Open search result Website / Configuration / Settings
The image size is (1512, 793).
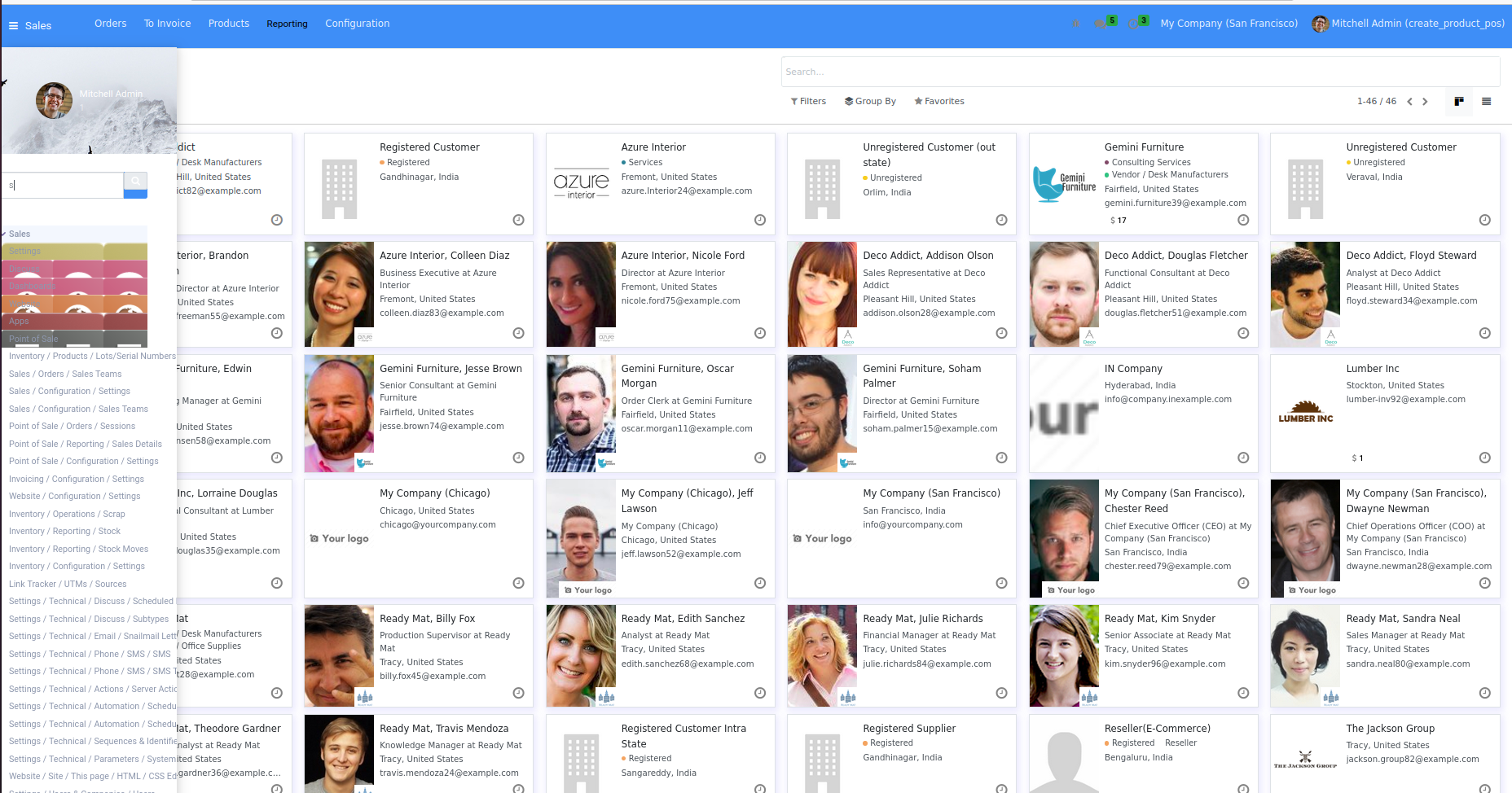(74, 497)
